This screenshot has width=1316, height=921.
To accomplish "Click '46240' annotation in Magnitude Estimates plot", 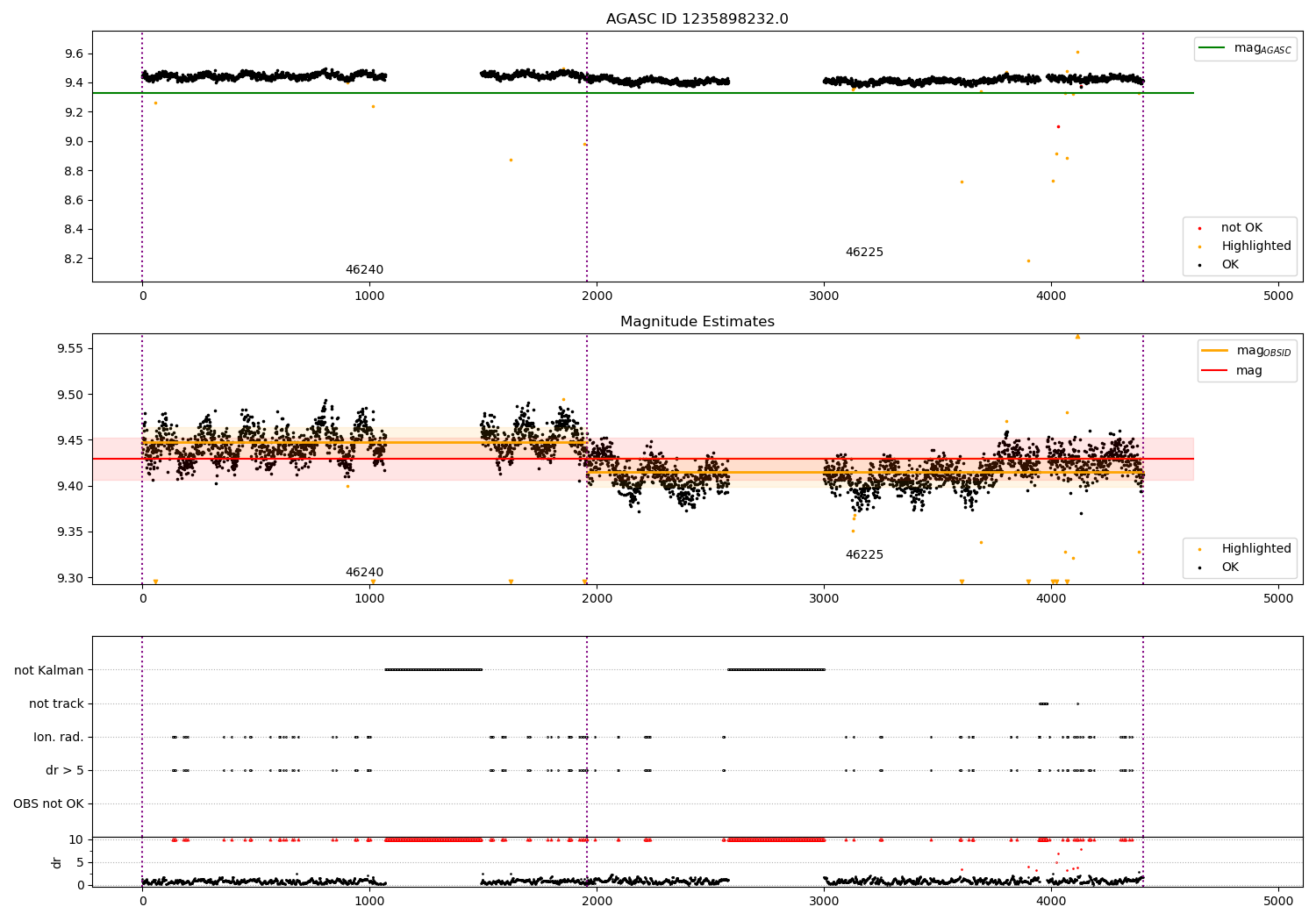I will pyautogui.click(x=364, y=573).
